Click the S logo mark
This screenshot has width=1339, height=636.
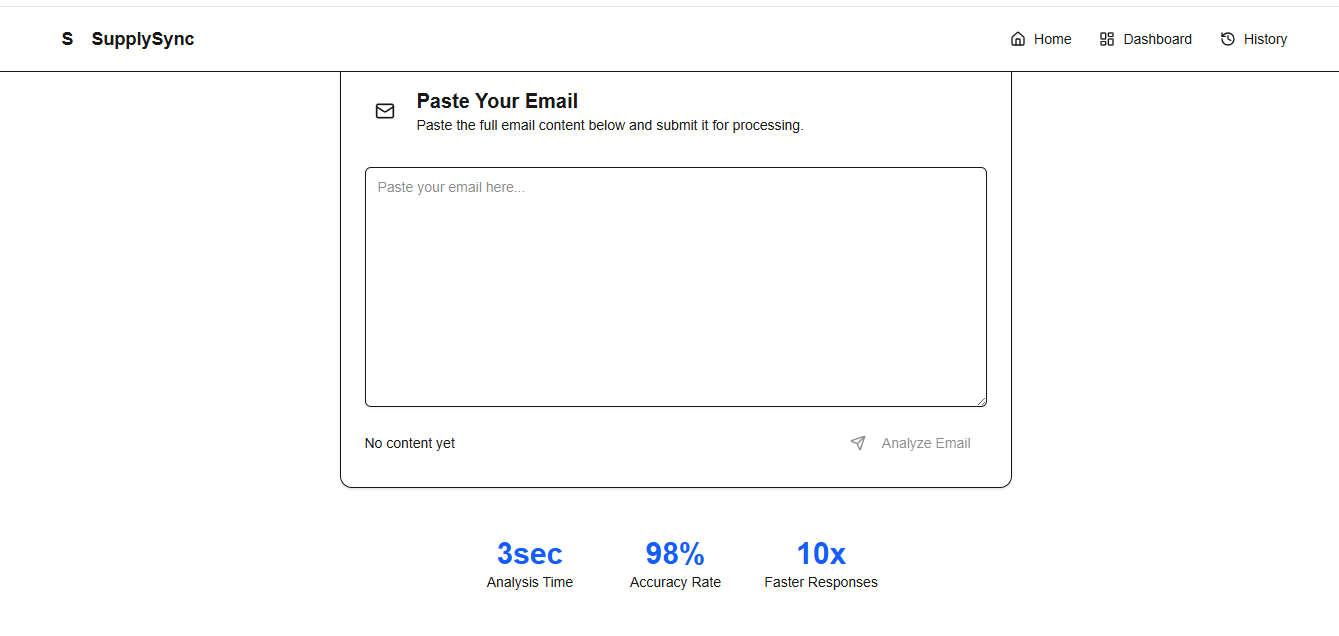coord(67,39)
